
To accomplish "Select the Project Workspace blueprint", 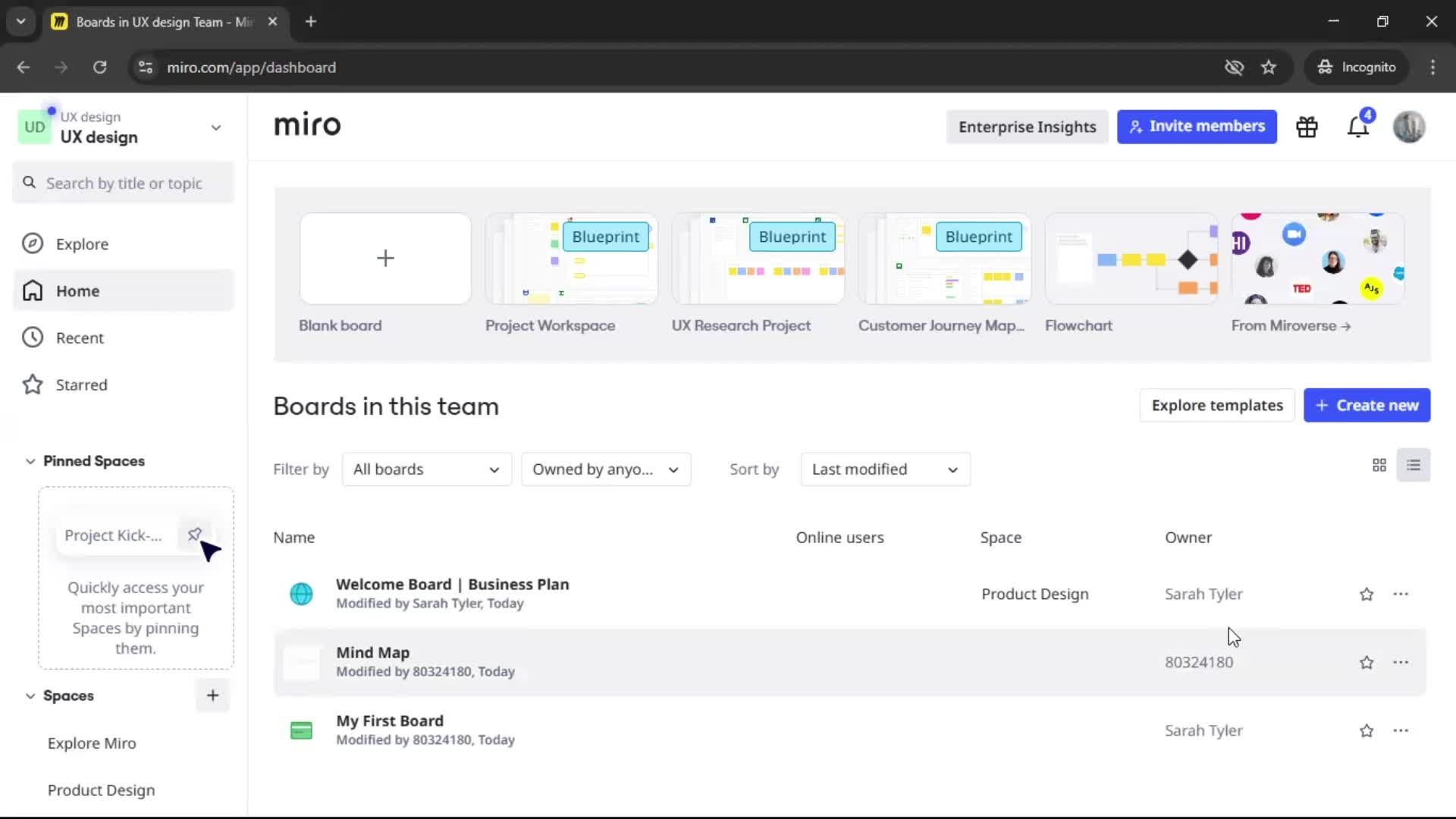I will (571, 259).
